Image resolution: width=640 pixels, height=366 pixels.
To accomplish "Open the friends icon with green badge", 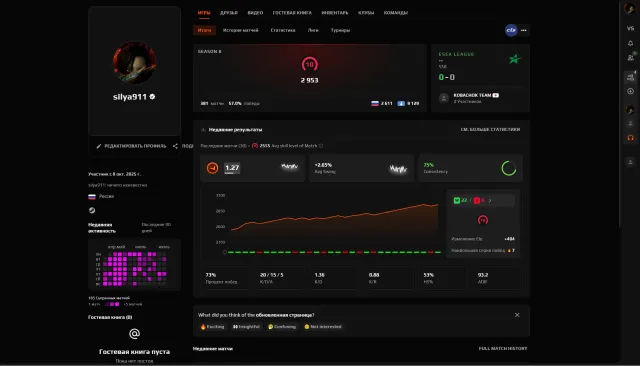I will pyautogui.click(x=631, y=57).
